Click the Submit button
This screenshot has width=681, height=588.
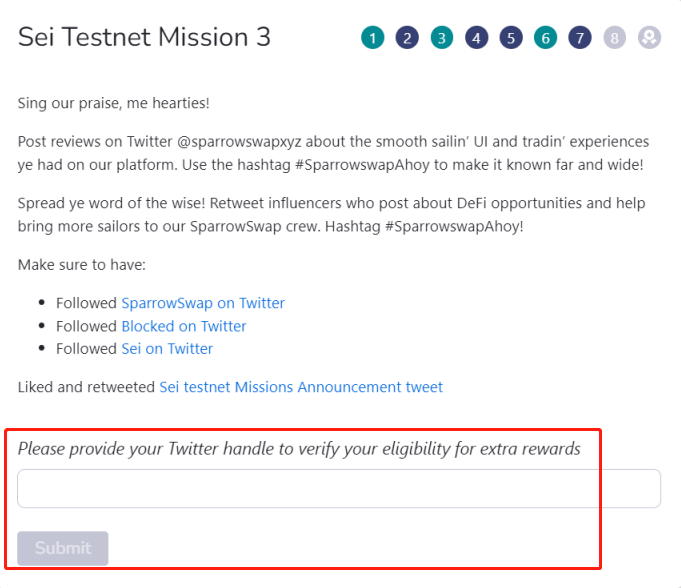63,548
